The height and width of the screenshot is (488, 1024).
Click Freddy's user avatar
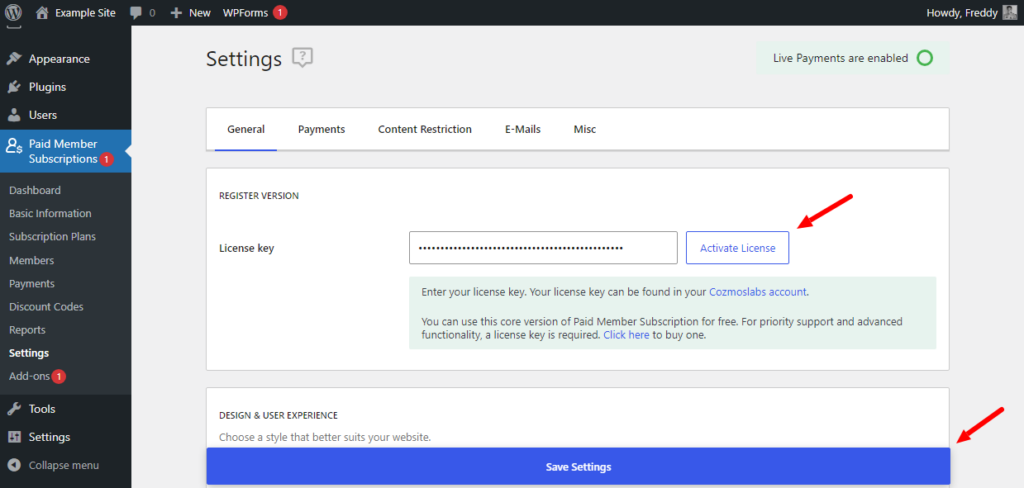point(1009,12)
